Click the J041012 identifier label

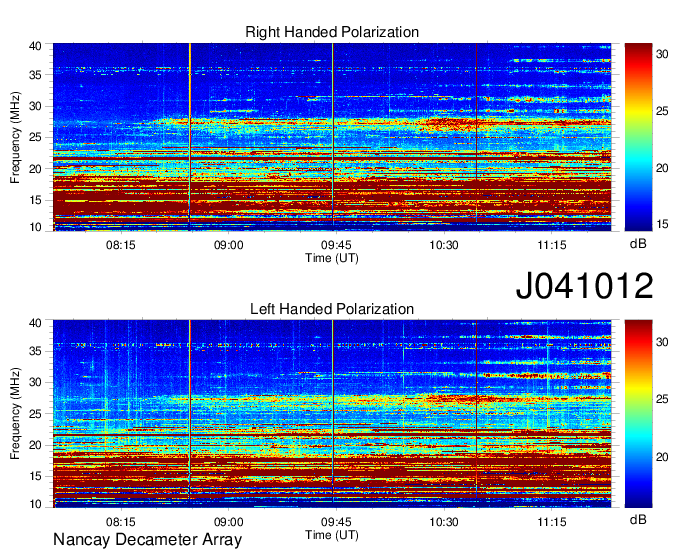584,285
